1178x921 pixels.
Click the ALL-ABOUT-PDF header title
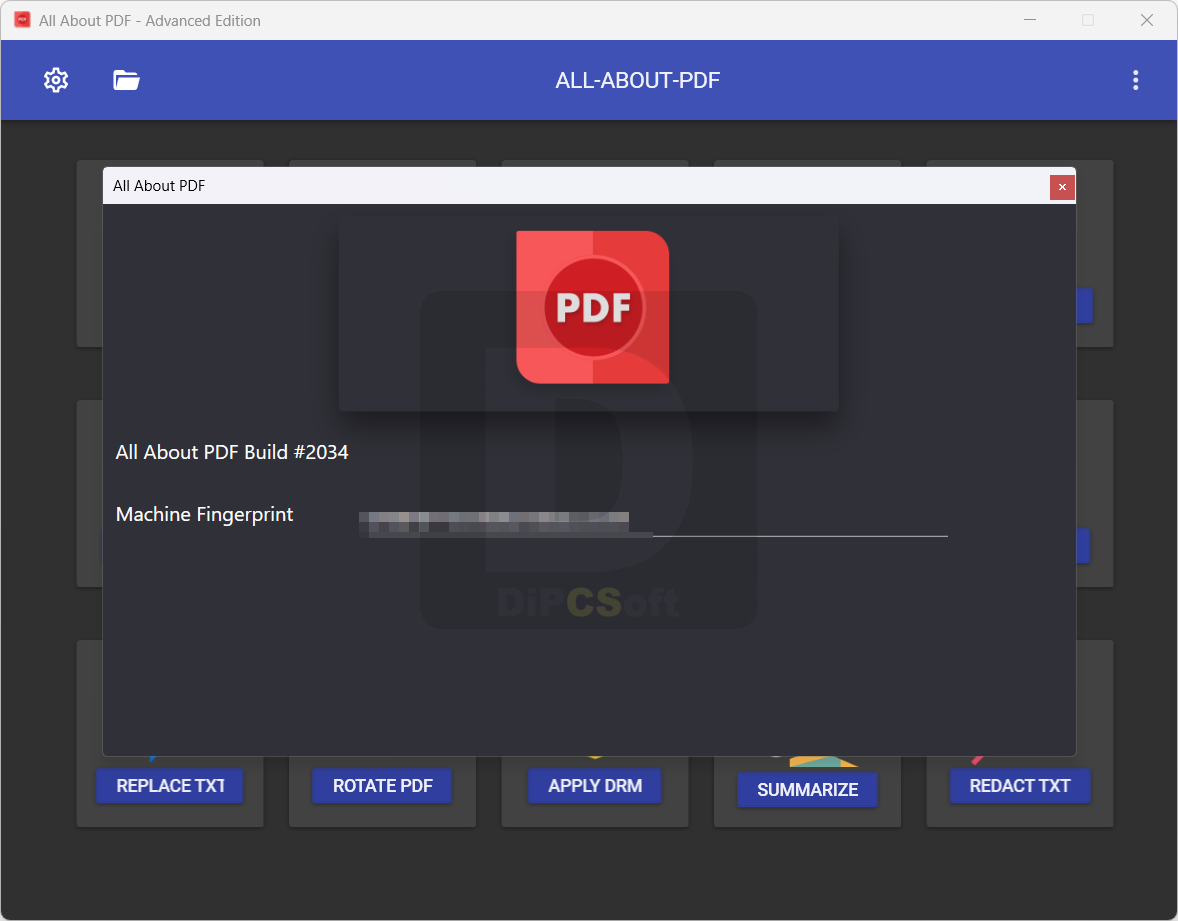638,80
